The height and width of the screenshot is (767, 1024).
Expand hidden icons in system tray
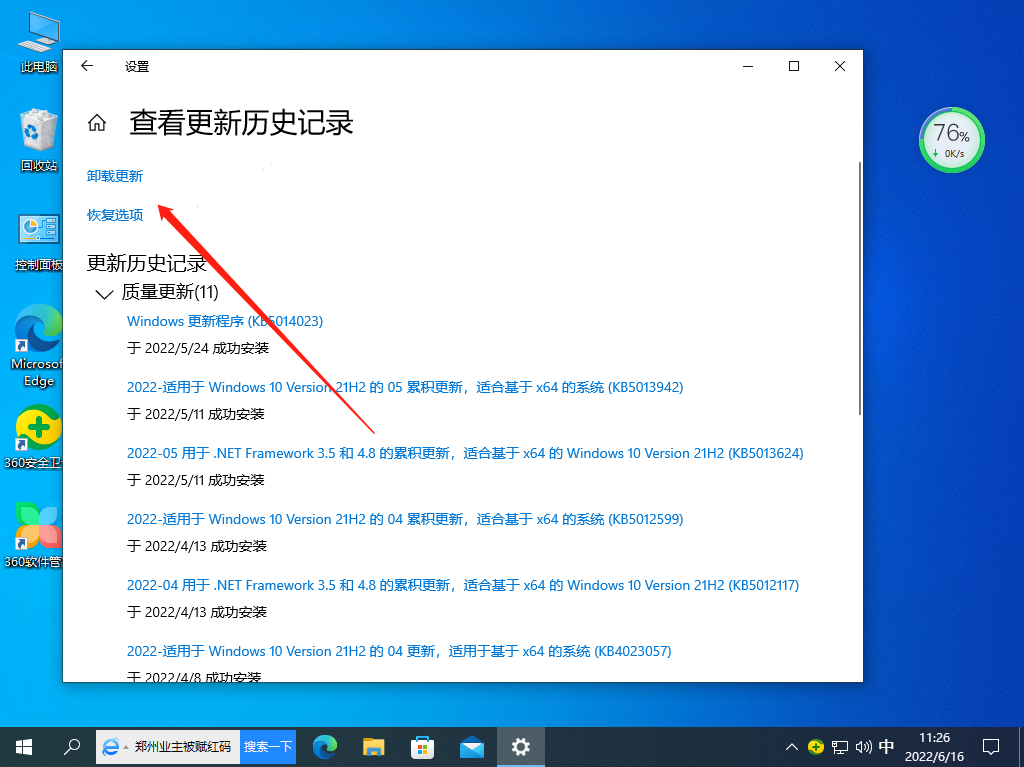791,746
